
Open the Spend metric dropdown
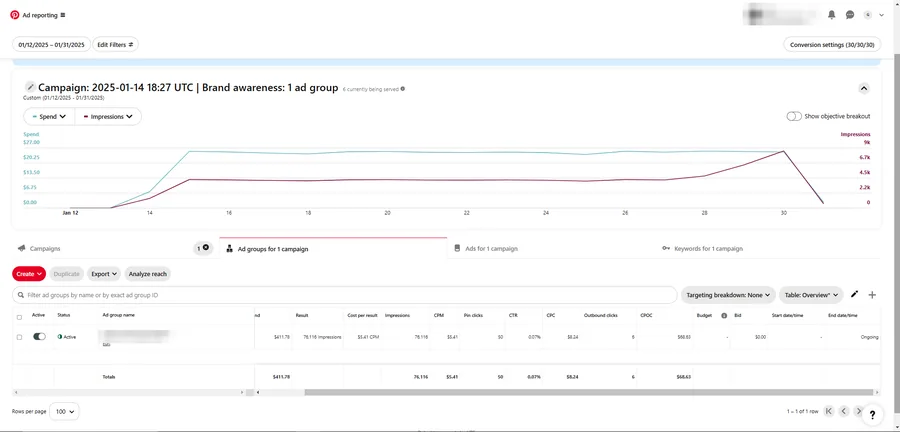pos(49,116)
